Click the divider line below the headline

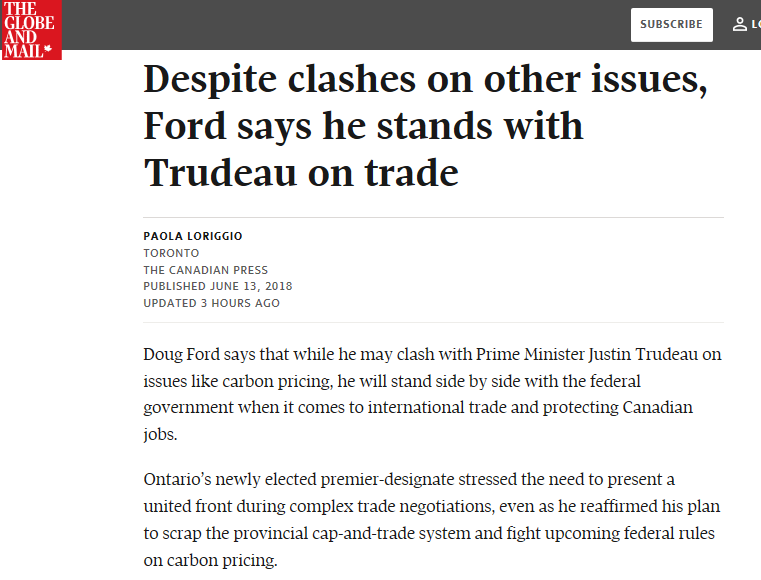pos(433,217)
